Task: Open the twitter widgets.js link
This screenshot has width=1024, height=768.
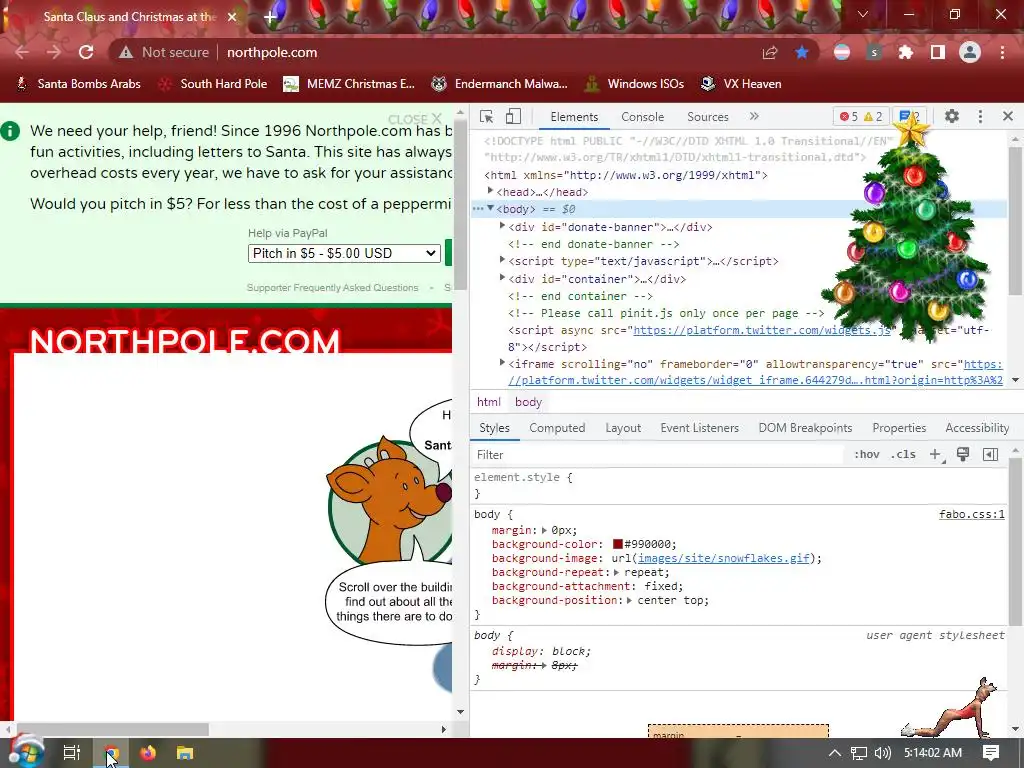Action: coord(761,330)
